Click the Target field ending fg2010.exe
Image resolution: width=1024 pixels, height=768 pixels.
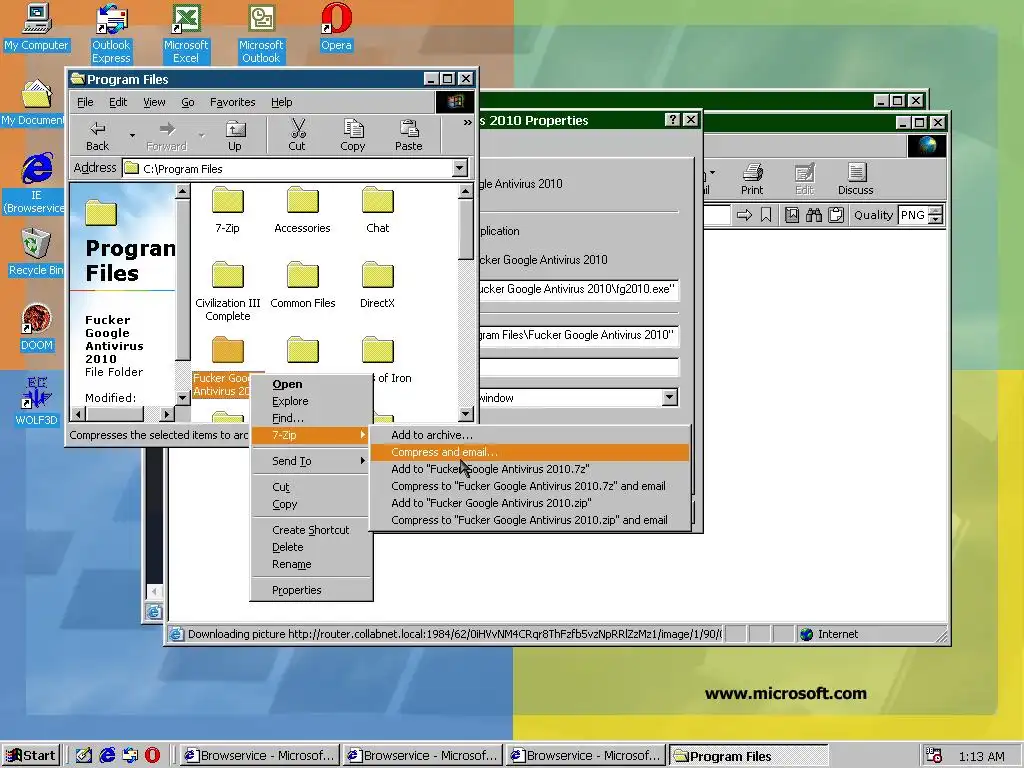tap(579, 289)
